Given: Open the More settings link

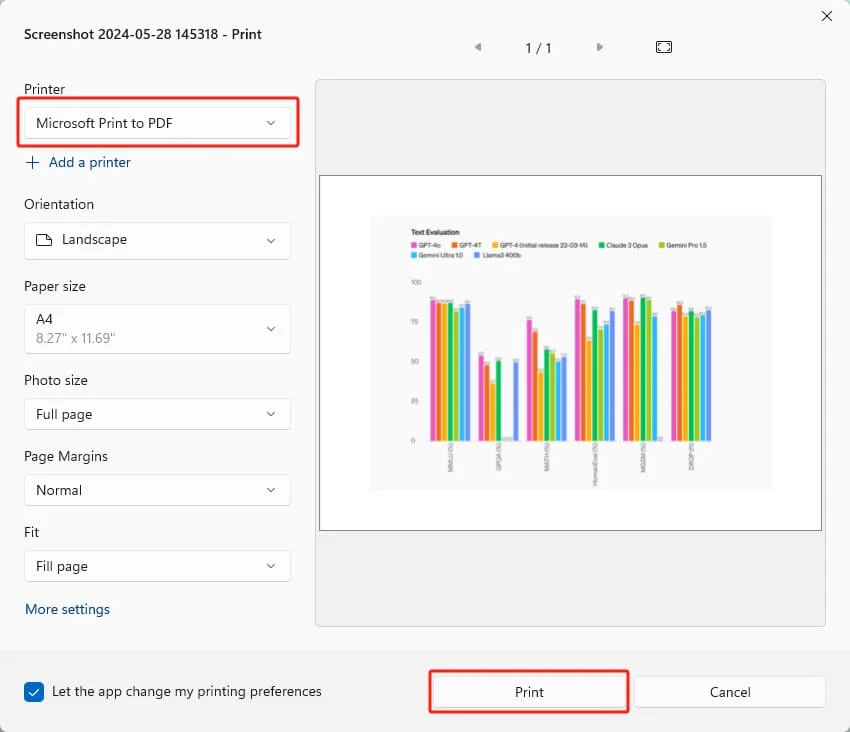Looking at the screenshot, I should 68,609.
